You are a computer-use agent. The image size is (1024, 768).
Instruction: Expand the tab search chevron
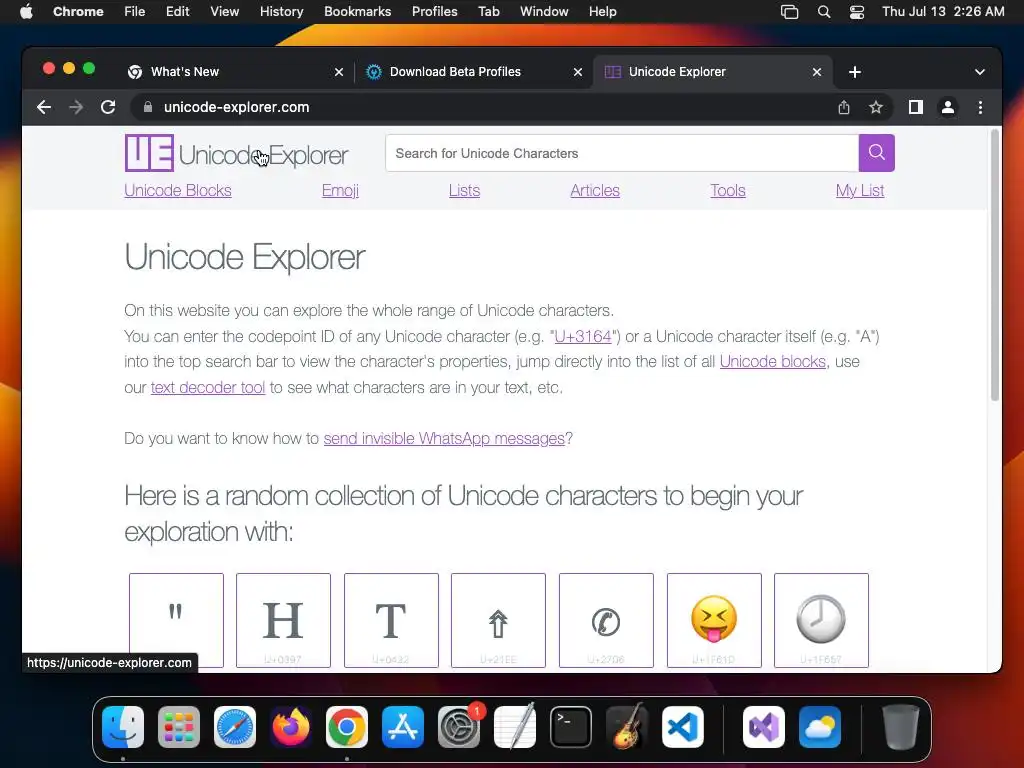(x=980, y=72)
